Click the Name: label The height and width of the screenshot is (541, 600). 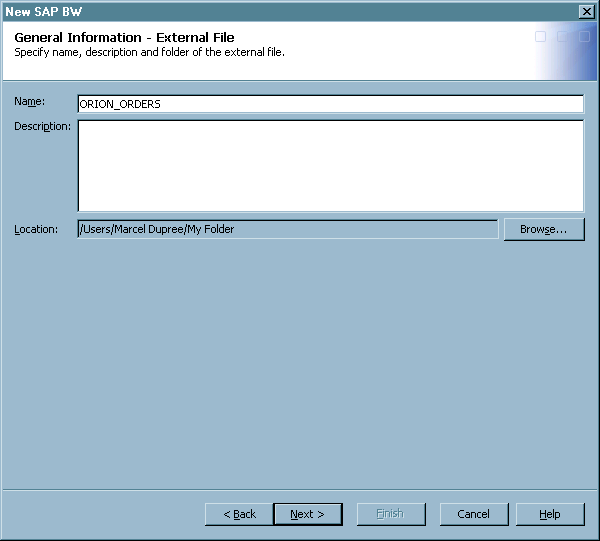click(31, 102)
